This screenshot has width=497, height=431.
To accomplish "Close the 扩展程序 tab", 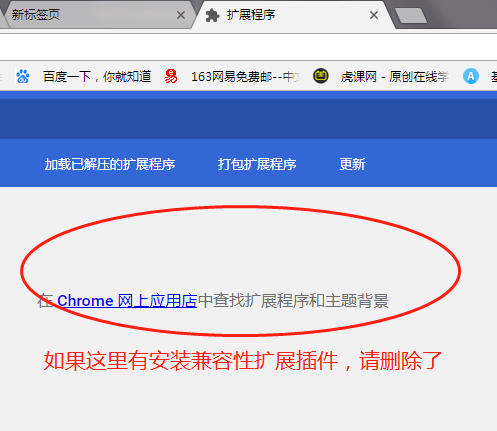I will pyautogui.click(x=374, y=15).
